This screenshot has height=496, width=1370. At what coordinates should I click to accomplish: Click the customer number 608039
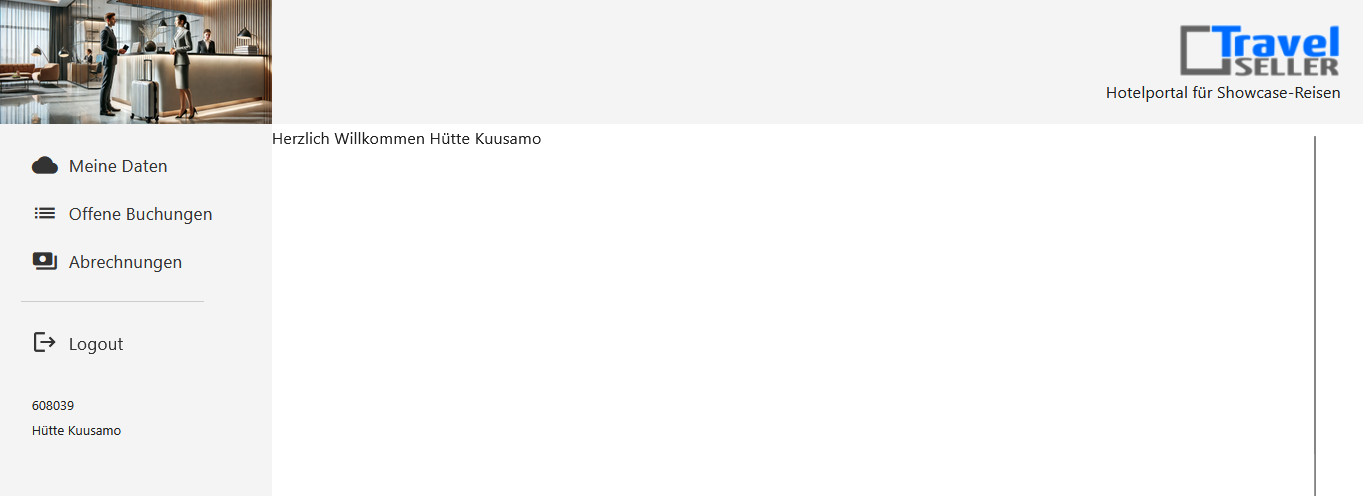pyautogui.click(x=53, y=406)
